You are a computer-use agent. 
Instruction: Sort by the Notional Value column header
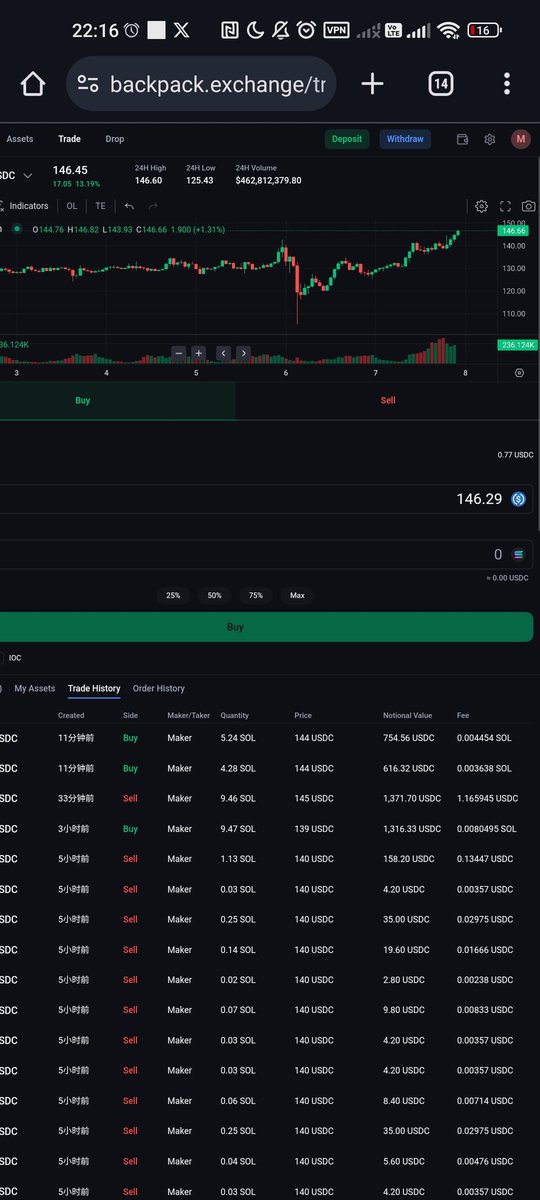click(x=407, y=716)
